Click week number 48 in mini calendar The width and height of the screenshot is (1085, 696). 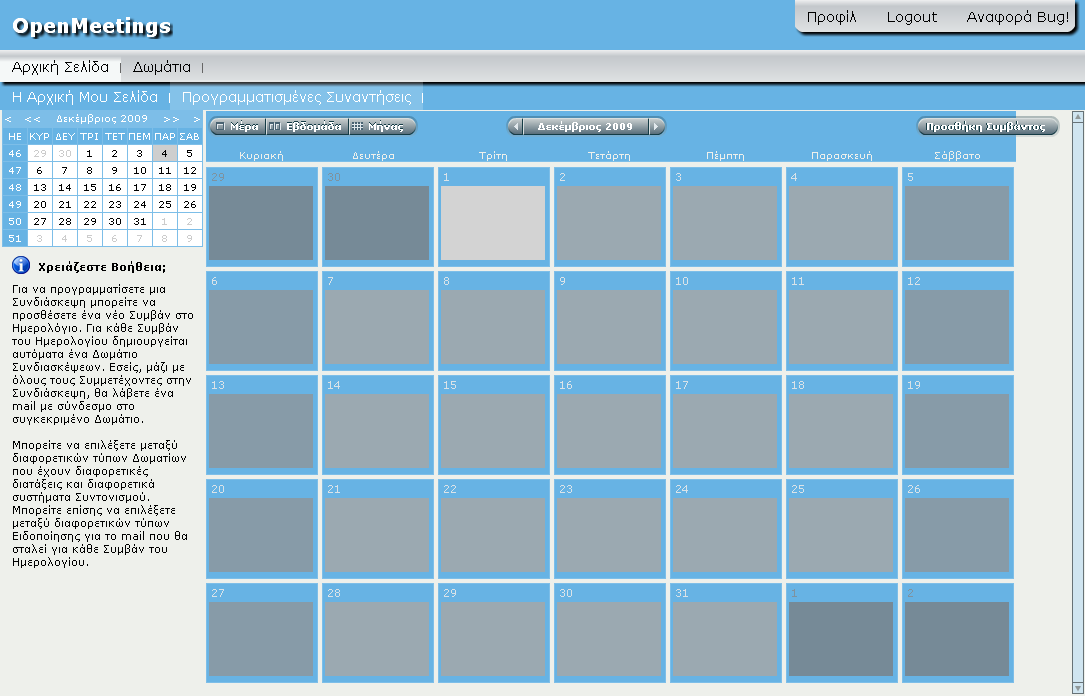[15, 187]
